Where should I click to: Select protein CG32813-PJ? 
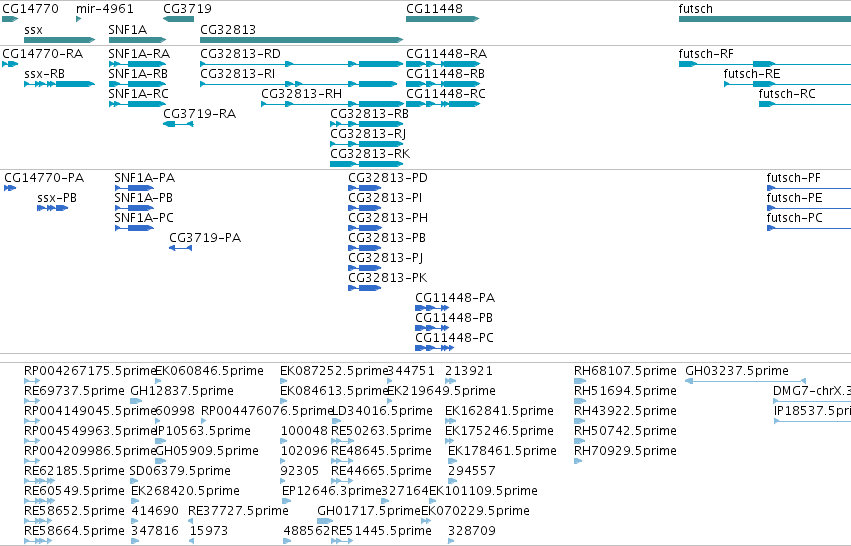click(386, 258)
